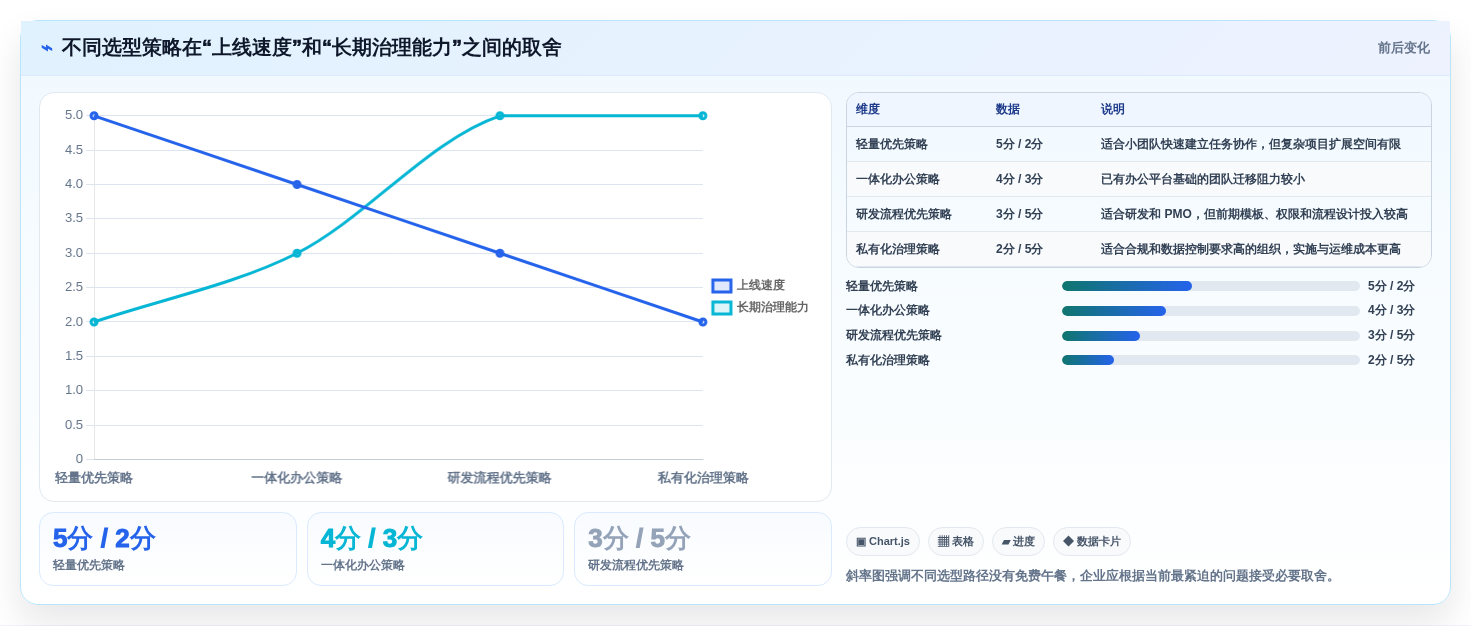This screenshot has height=626, width=1471.
Task: Click the chart title heading text
Action: pyautogui.click(x=311, y=48)
